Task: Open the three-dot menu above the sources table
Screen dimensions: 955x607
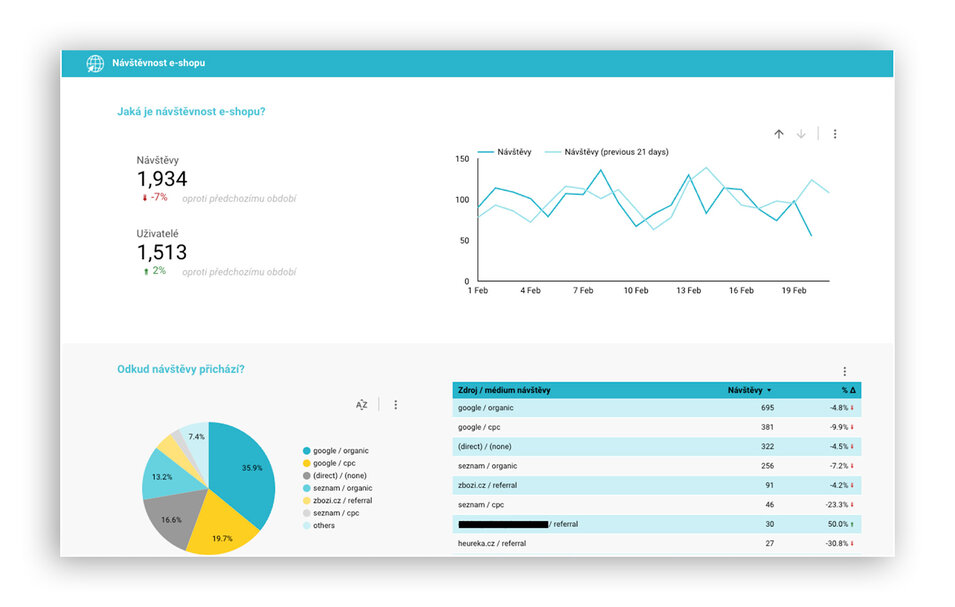Action: pyautogui.click(x=844, y=371)
